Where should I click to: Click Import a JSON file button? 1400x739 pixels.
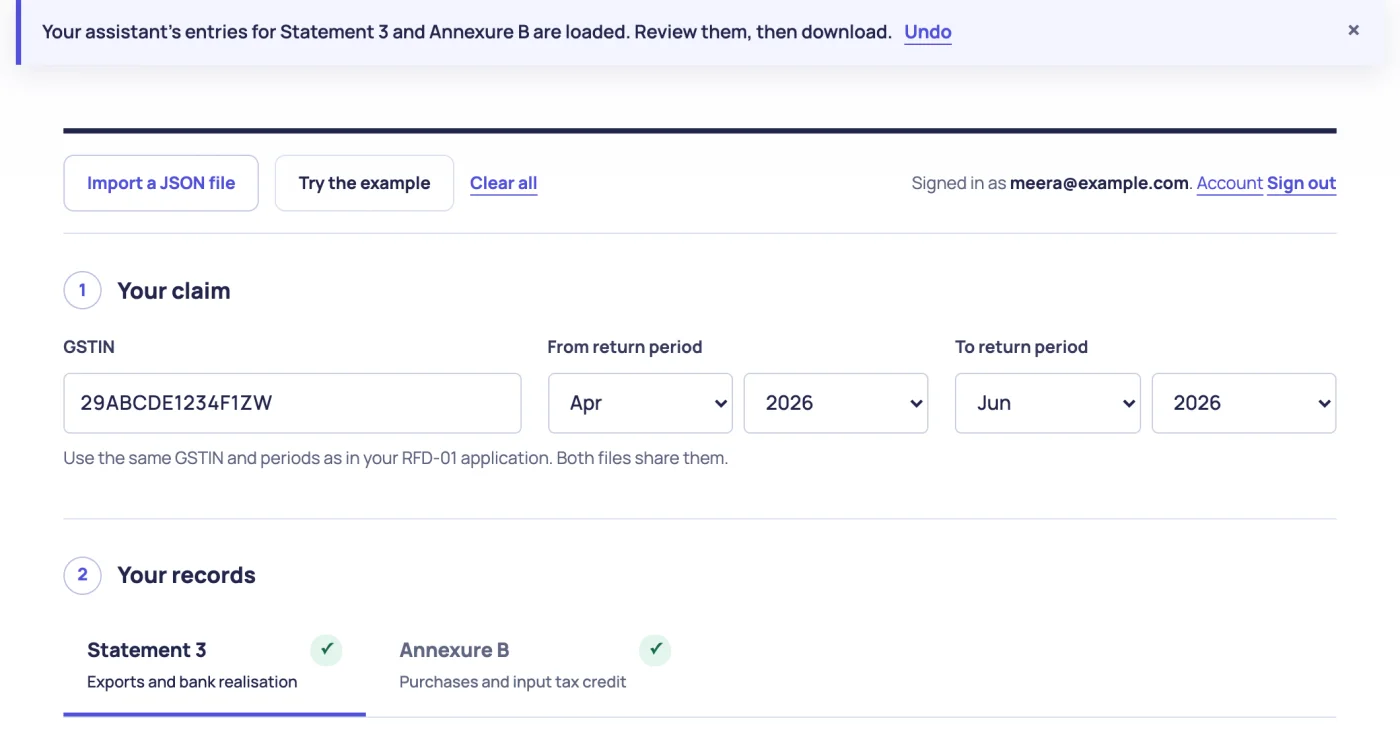161,183
